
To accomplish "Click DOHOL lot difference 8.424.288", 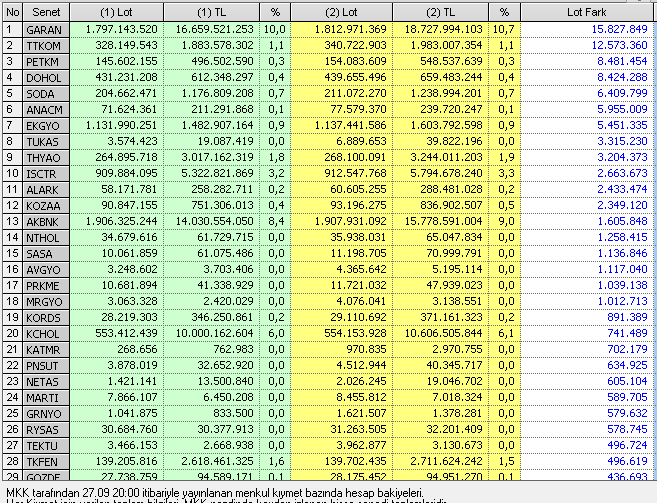I will coord(622,77).
